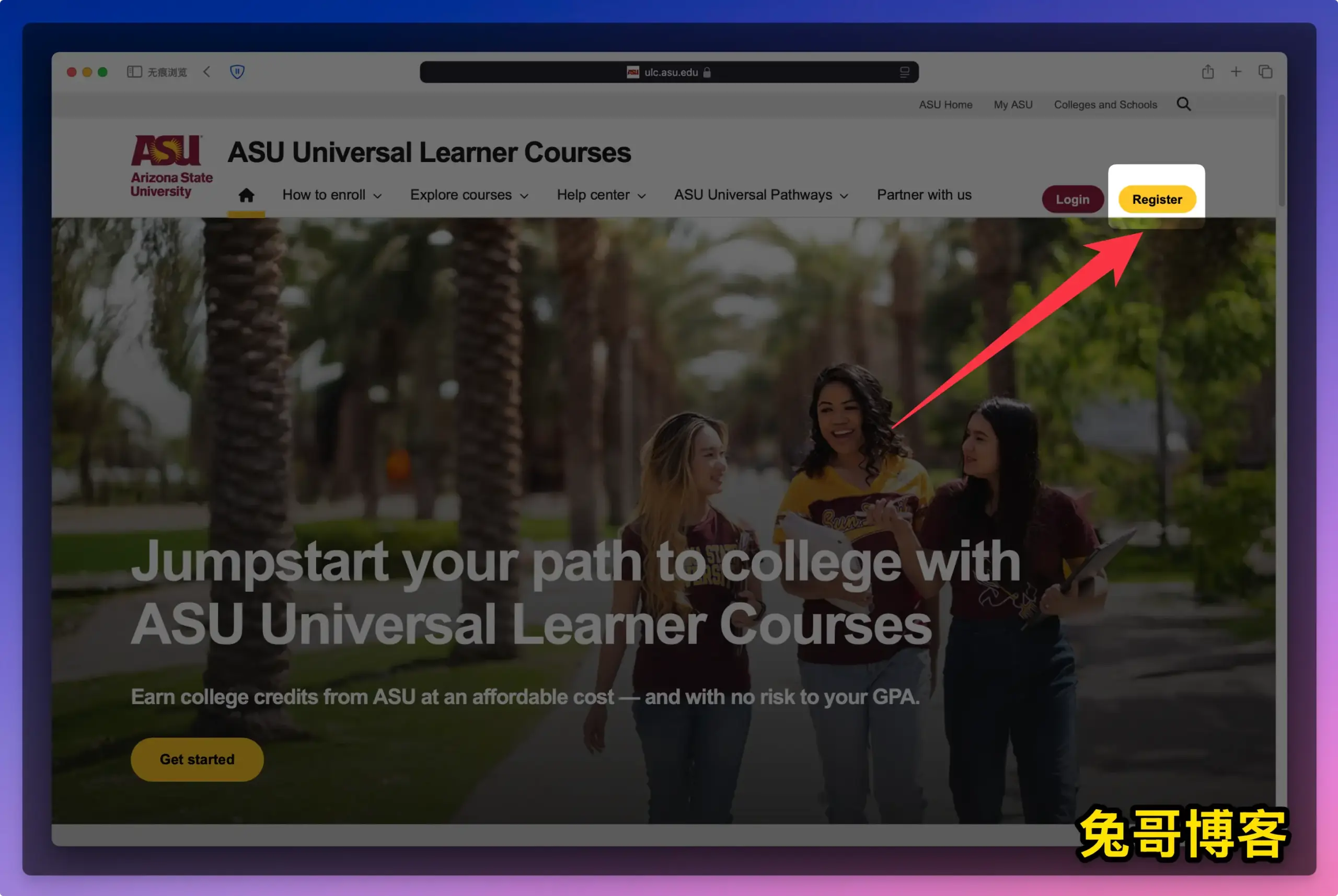Click the maroon Login button
The width and height of the screenshot is (1338, 896).
tap(1072, 199)
